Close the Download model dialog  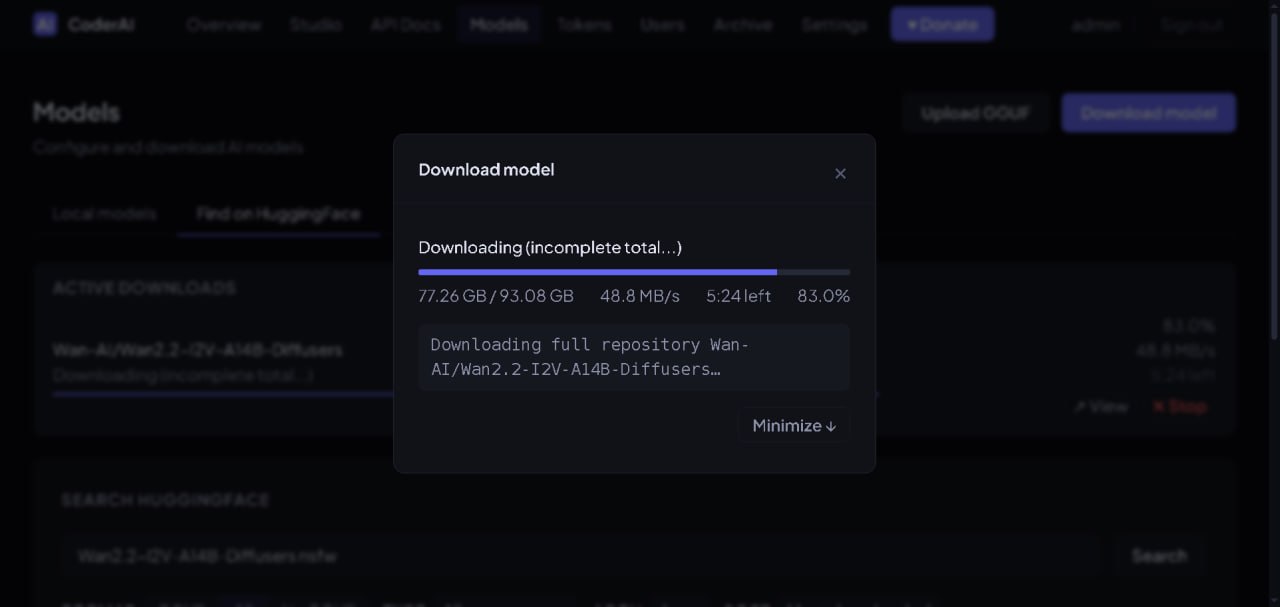pos(840,173)
